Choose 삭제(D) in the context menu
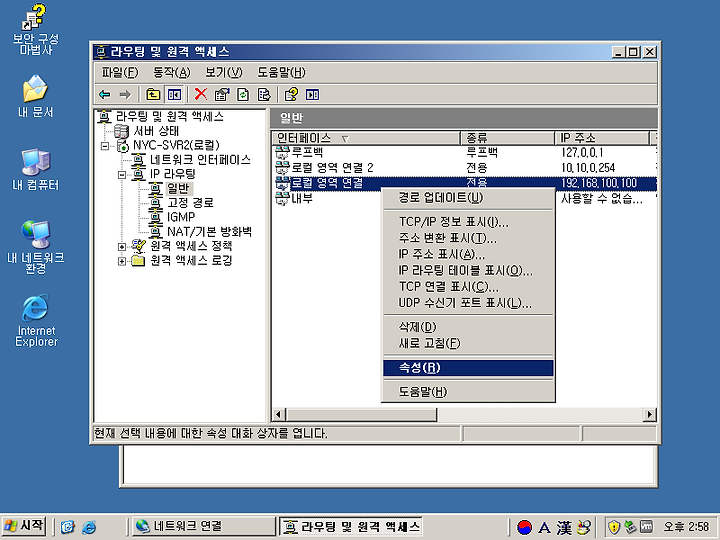 [x=468, y=327]
